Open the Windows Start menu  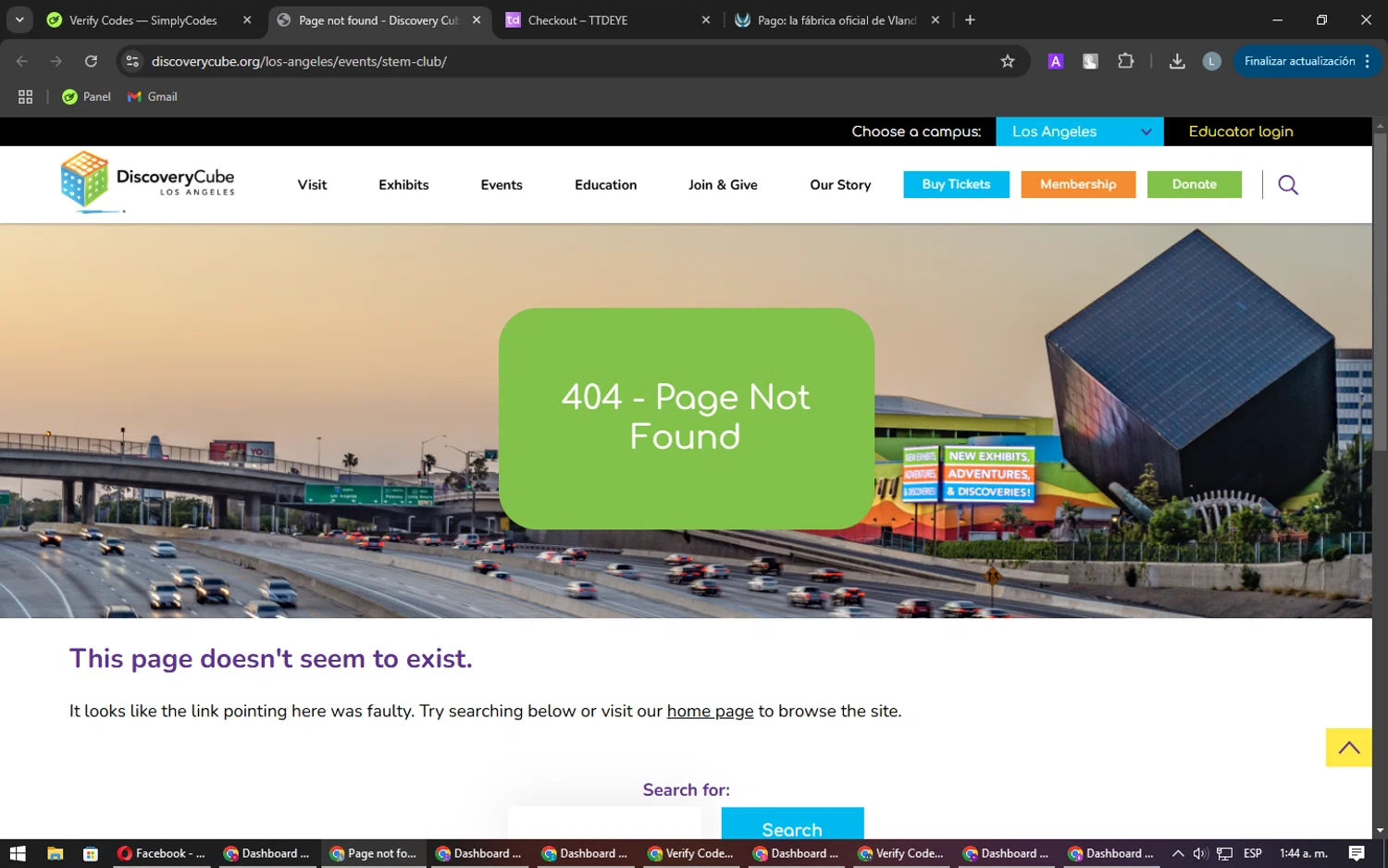18,854
